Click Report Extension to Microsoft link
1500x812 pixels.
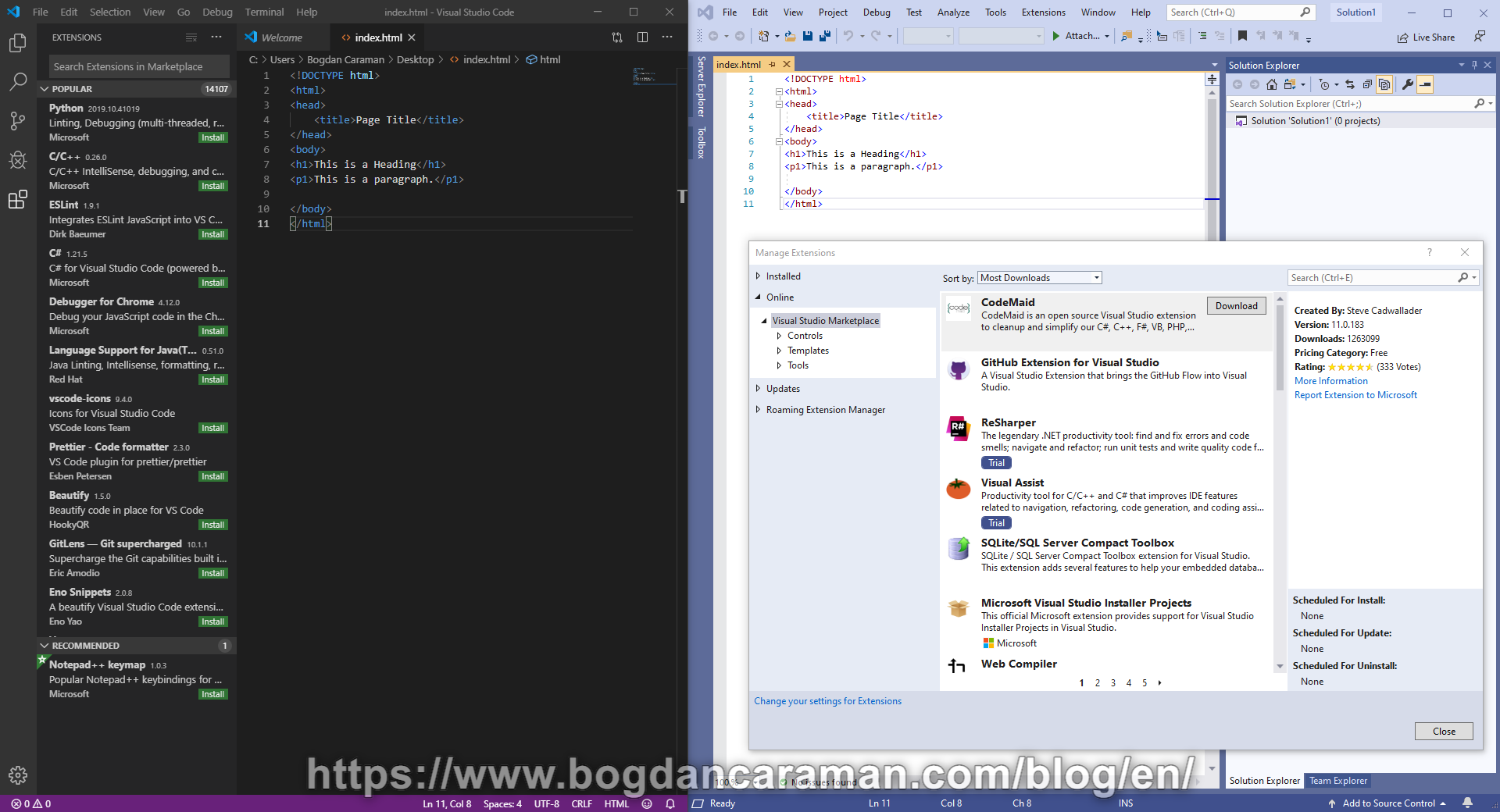[1355, 395]
